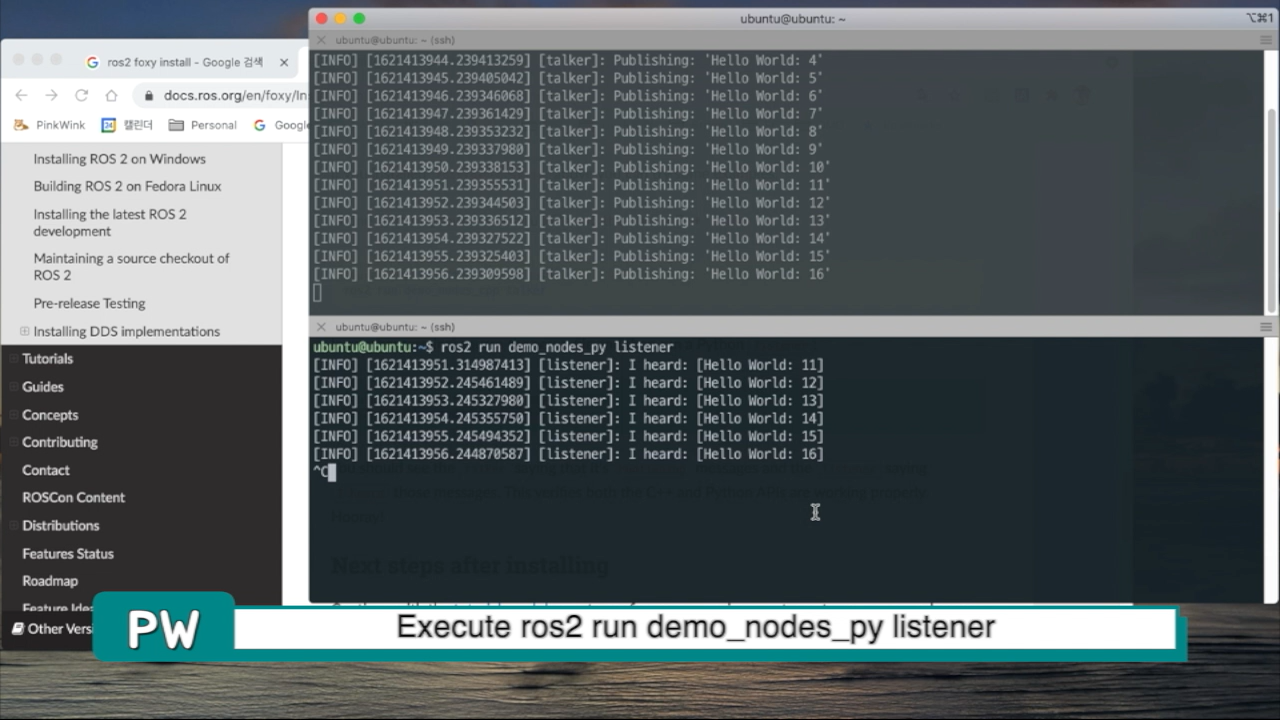Reload the docs.ros.org page
Viewport: 1280px width, 720px height.
(81, 95)
